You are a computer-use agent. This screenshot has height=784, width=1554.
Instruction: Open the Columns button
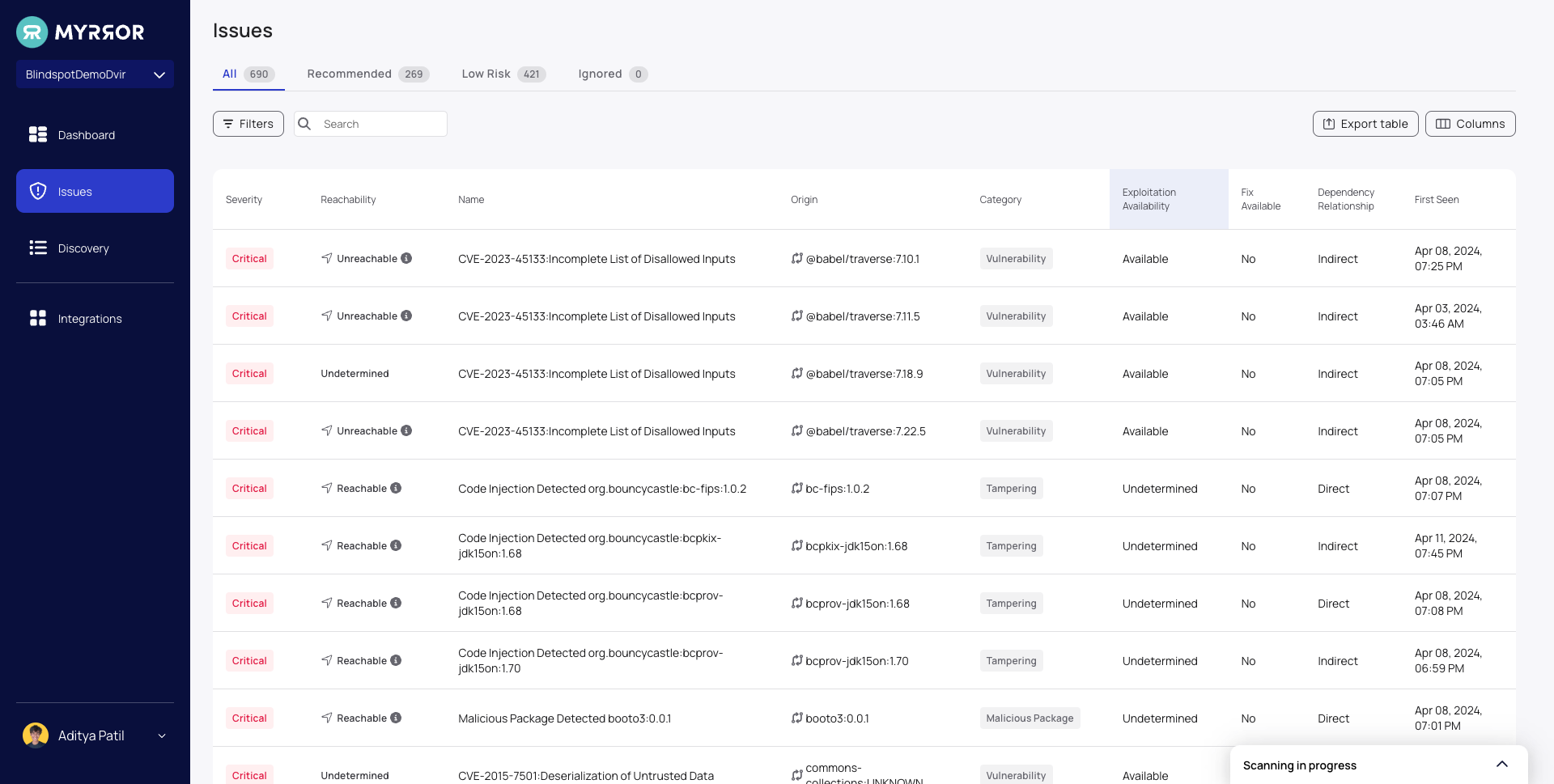[x=1471, y=124]
